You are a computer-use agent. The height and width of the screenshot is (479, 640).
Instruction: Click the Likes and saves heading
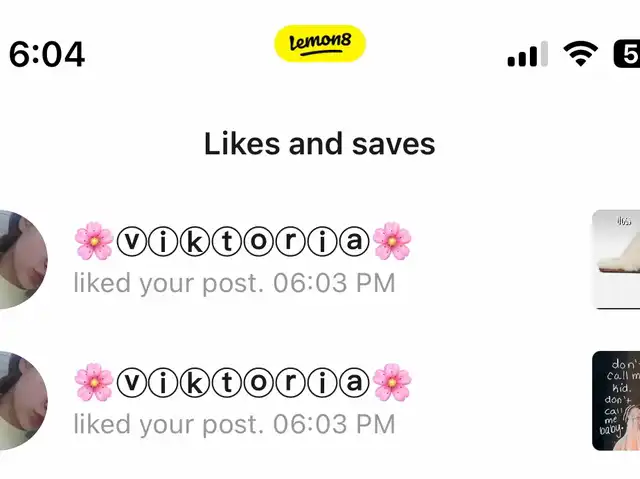320,144
